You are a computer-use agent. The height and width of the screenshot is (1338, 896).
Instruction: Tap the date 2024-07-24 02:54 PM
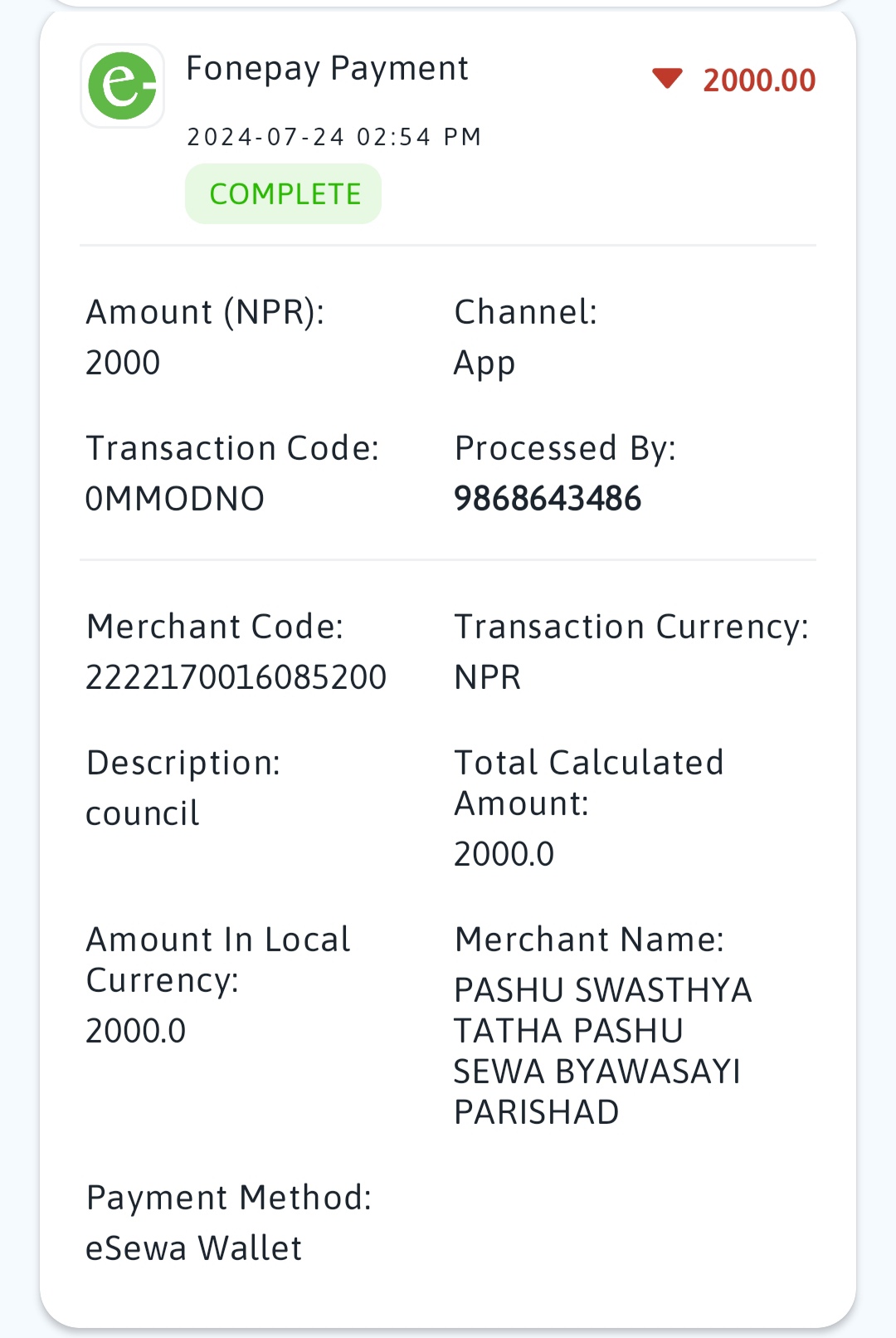(x=334, y=137)
